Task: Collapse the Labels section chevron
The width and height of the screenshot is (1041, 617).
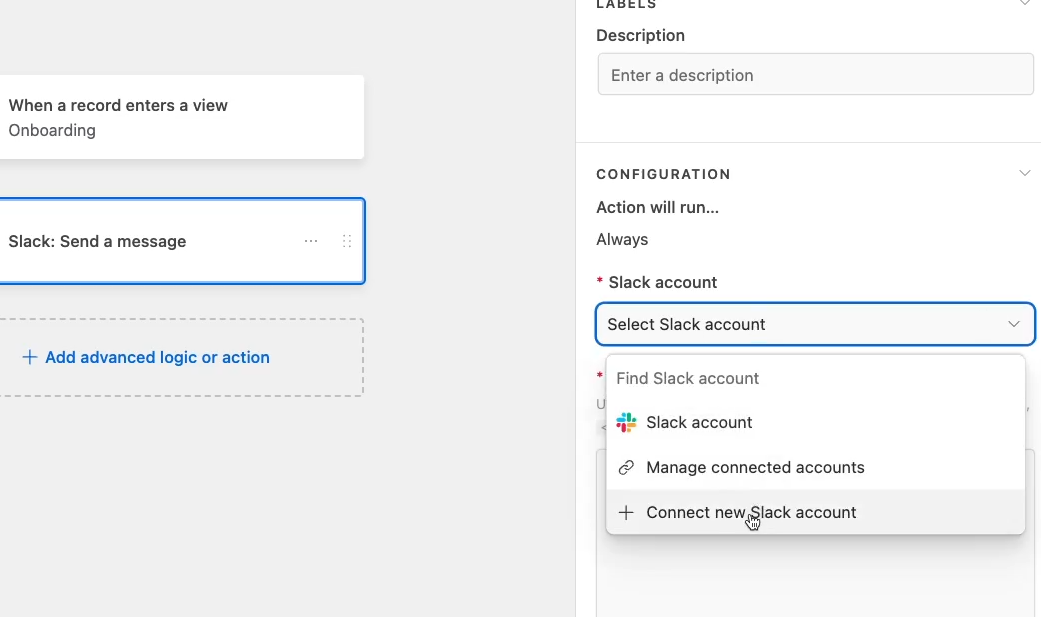Action: 1024,3
